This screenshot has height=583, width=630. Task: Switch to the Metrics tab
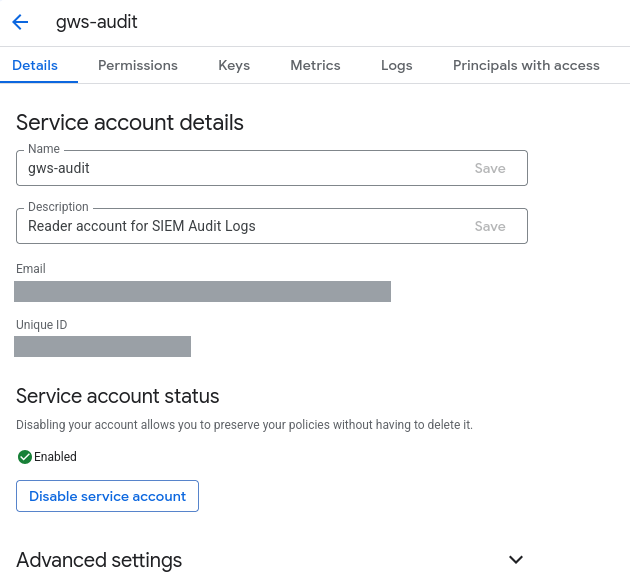coord(315,65)
